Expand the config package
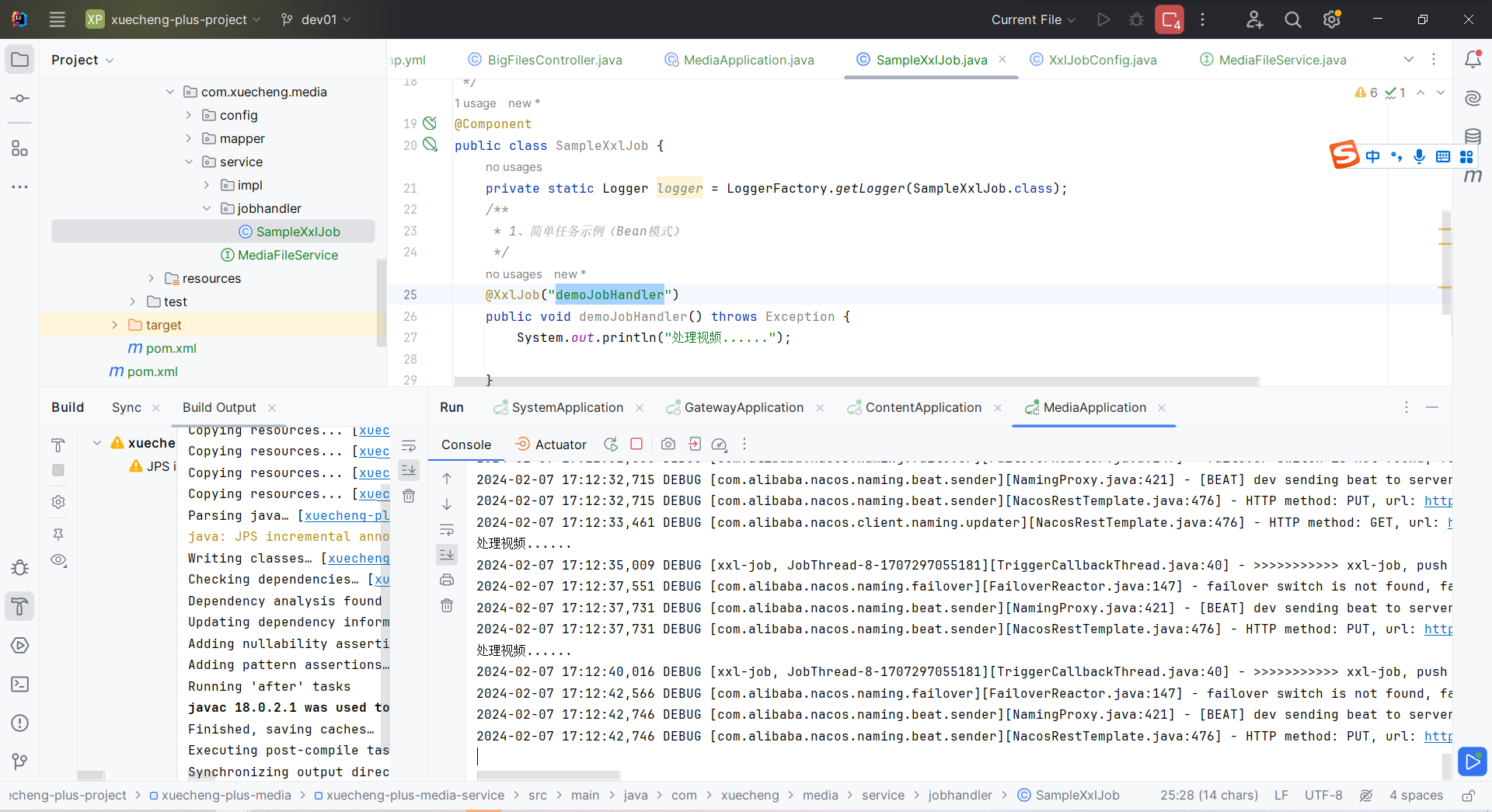Screen dimensions: 1492x812 click(x=189, y=115)
